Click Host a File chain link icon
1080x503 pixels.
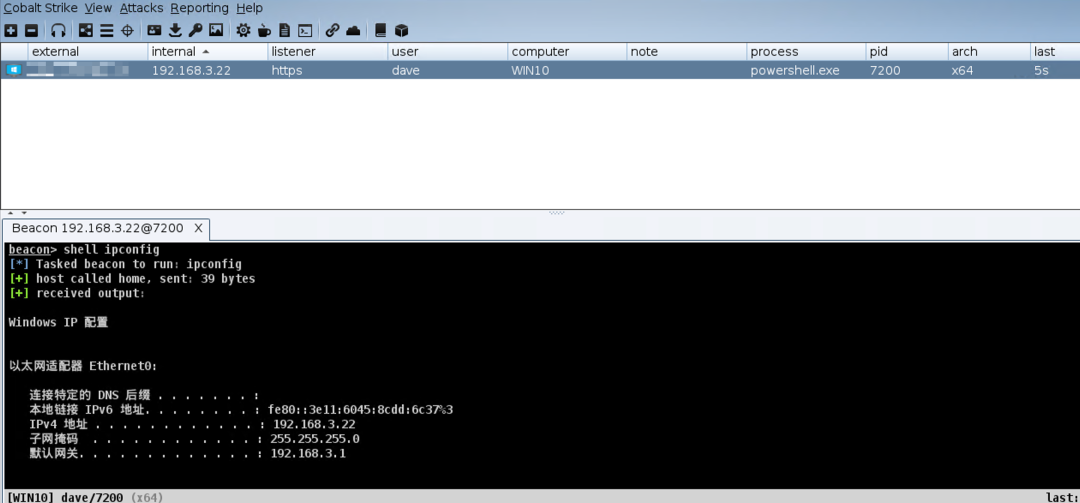tap(333, 30)
